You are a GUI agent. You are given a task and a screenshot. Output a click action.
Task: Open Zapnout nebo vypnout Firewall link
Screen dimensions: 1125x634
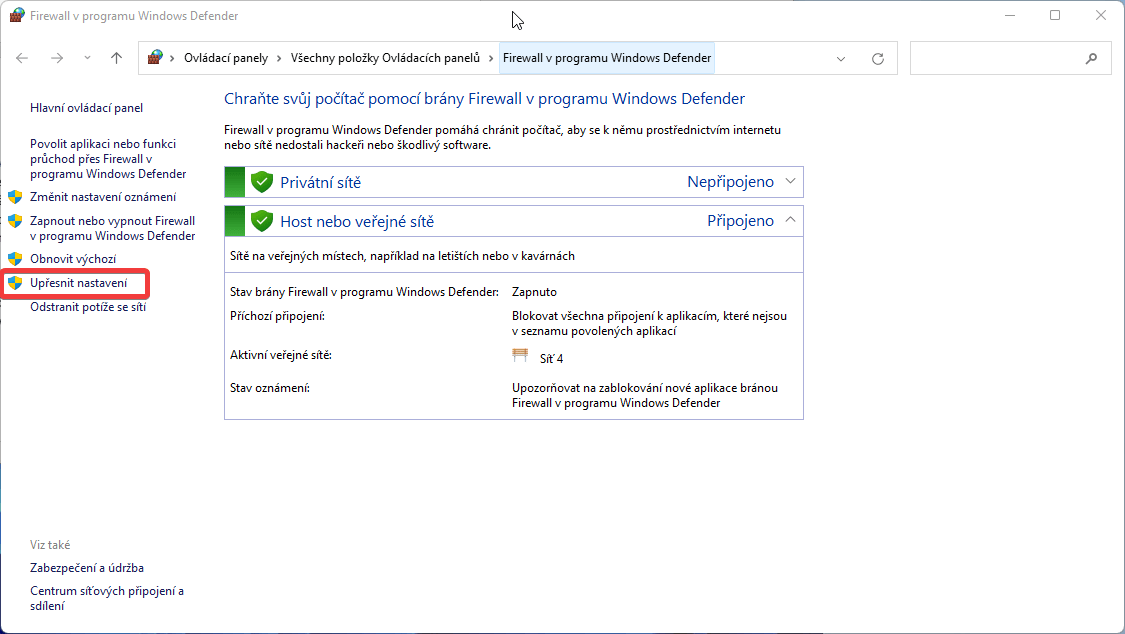[113, 228]
